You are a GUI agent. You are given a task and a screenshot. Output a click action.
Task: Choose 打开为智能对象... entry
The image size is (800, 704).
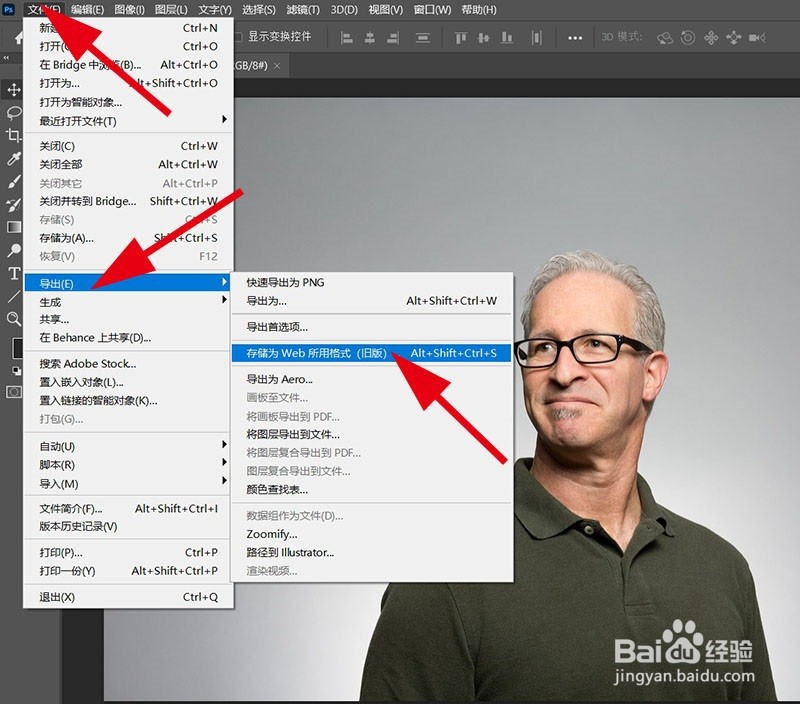coord(129,102)
